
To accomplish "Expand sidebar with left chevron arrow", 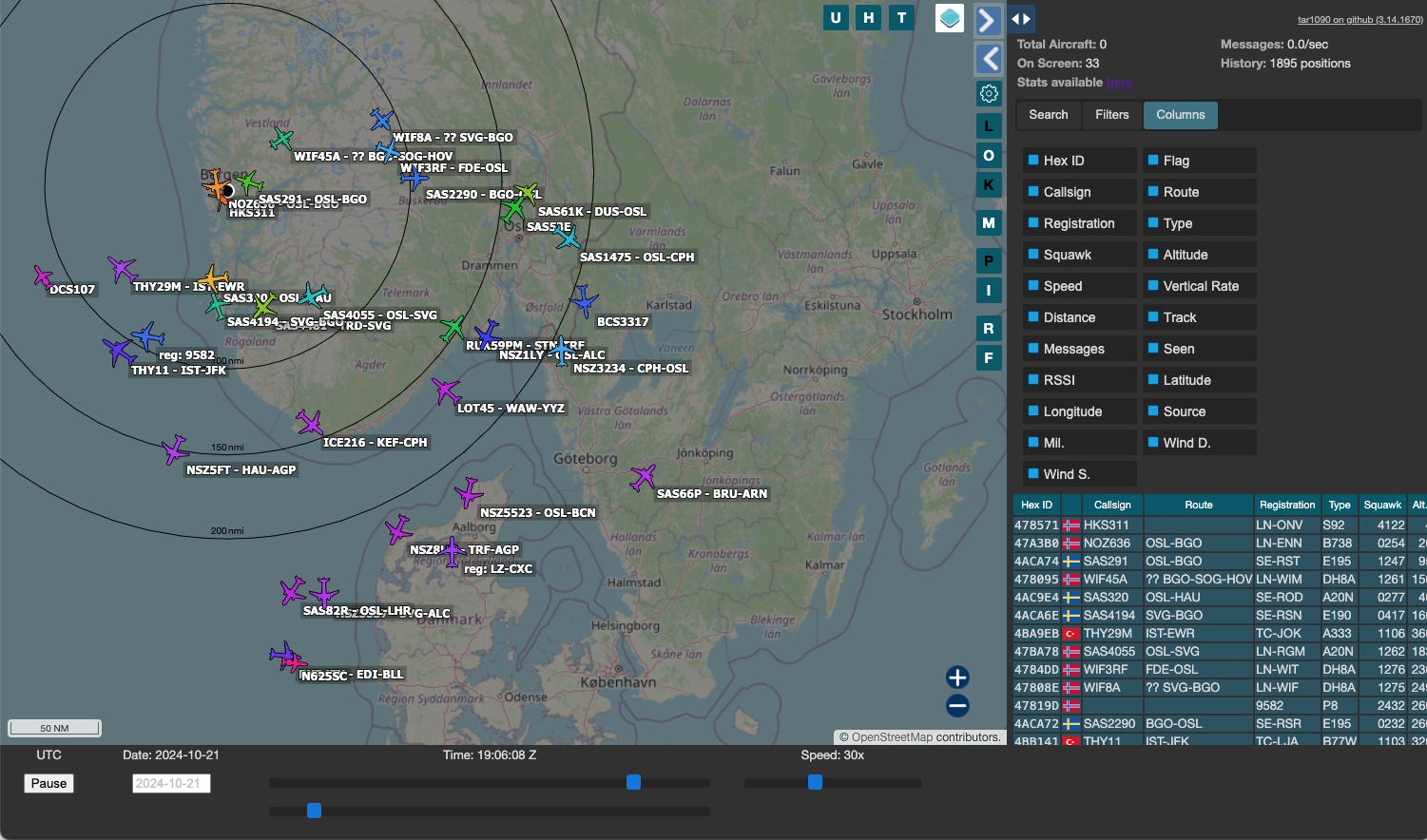I will pos(989,59).
